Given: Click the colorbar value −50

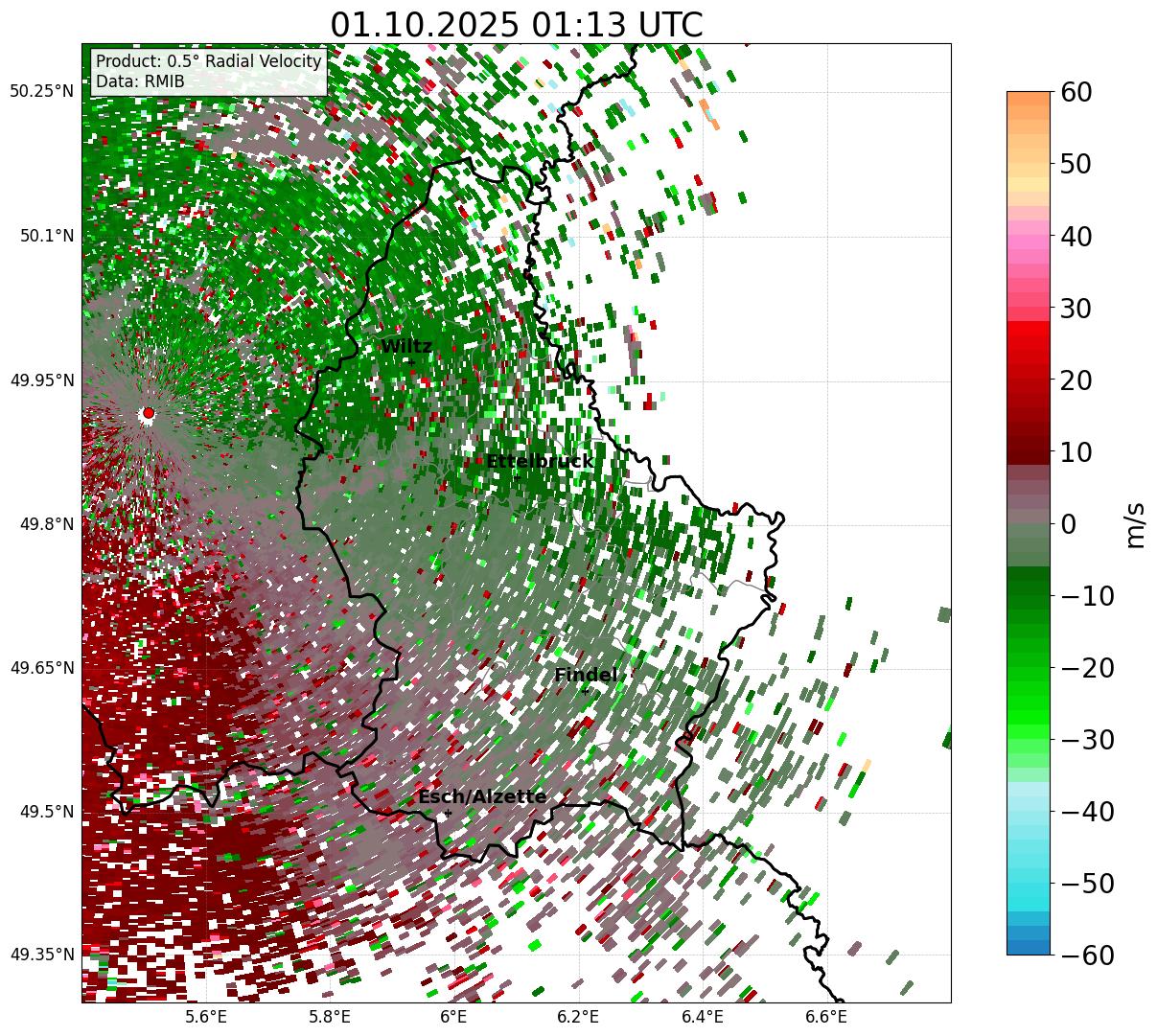Looking at the screenshot, I should point(1087,884).
